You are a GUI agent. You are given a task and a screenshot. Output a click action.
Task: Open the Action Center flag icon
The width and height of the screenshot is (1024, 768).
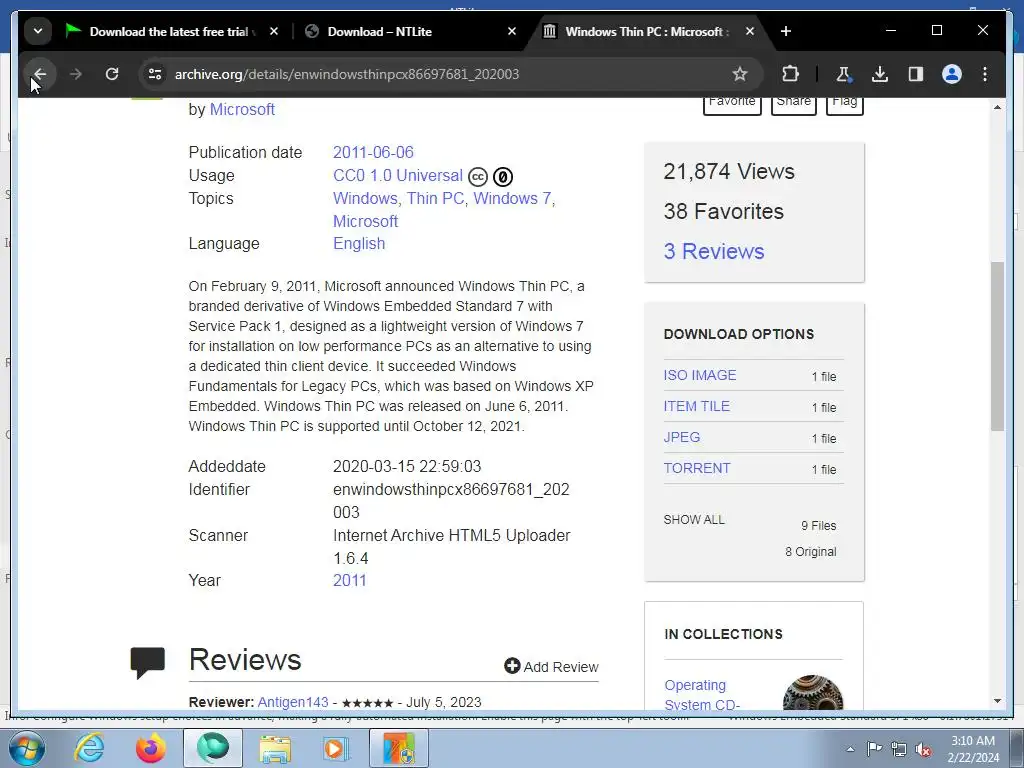click(x=874, y=749)
